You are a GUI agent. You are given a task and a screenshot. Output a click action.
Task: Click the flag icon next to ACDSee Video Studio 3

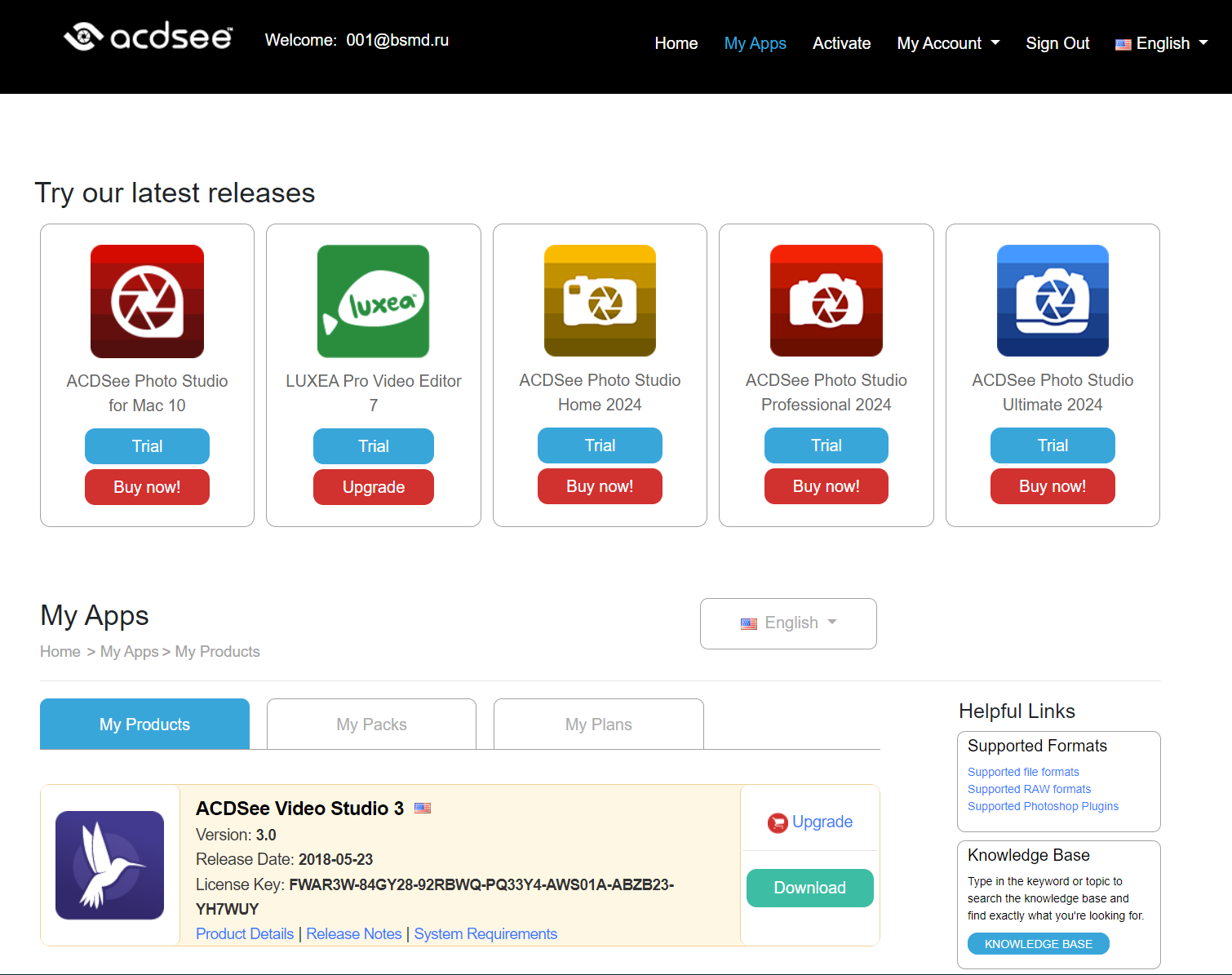click(423, 808)
